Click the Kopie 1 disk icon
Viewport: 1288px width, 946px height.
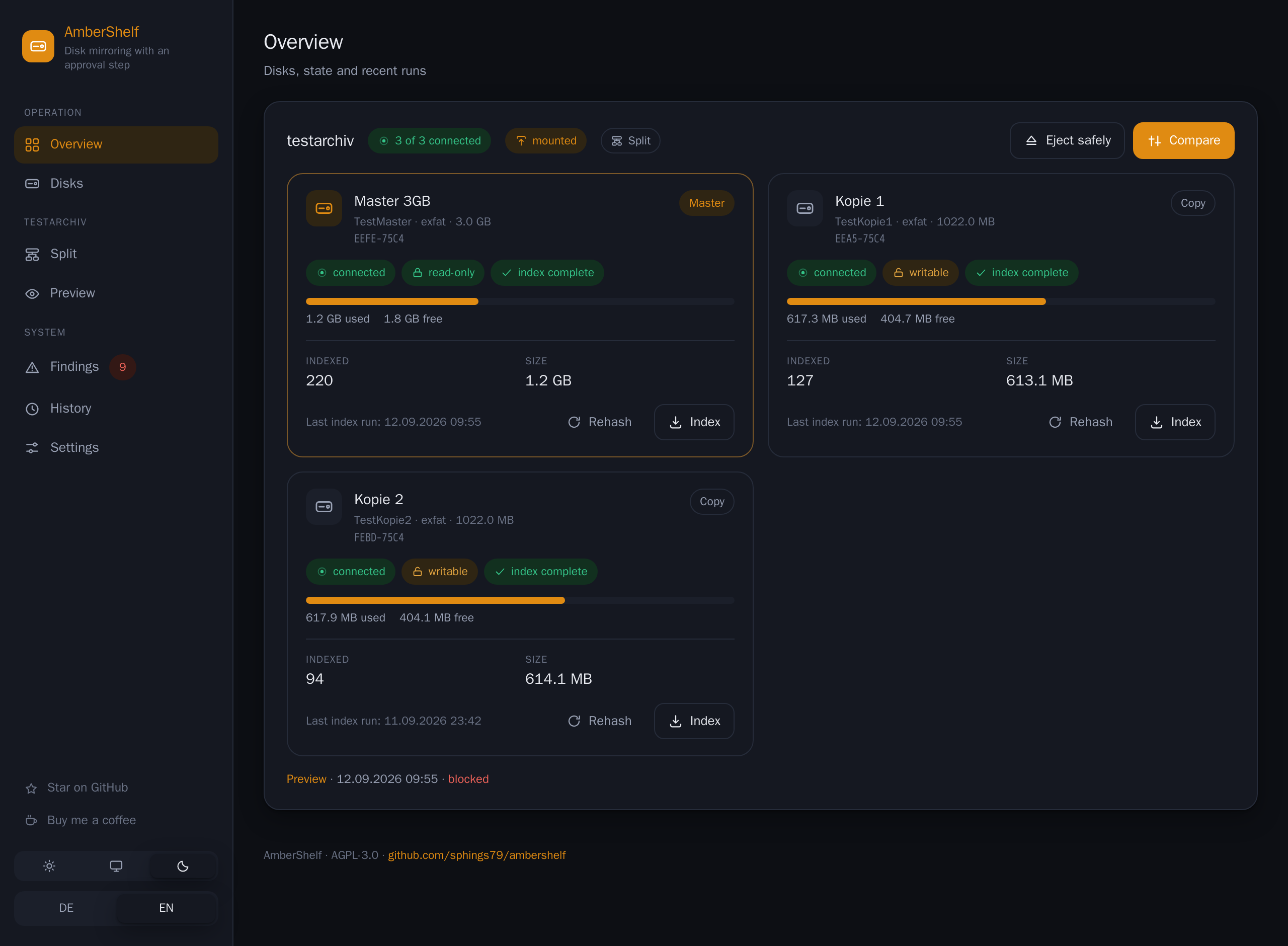(x=805, y=208)
